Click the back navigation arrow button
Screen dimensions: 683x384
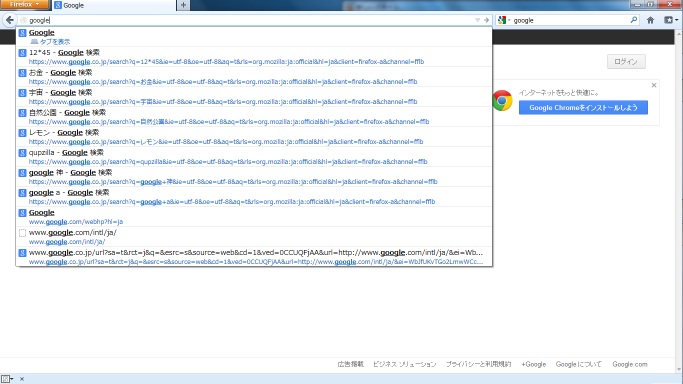click(10, 20)
